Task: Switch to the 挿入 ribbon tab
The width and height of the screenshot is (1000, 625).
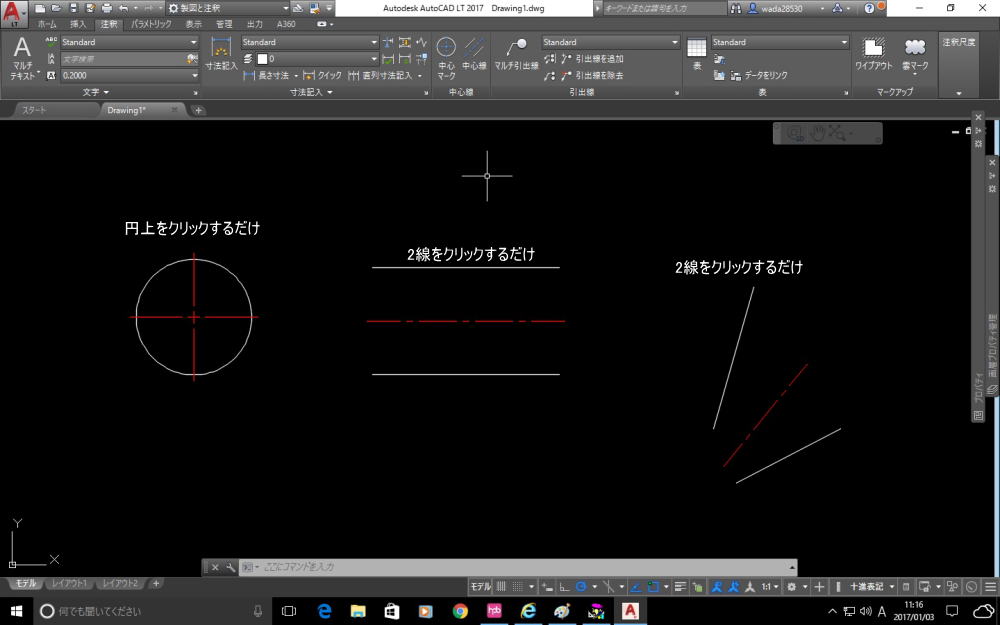Action: (78, 24)
